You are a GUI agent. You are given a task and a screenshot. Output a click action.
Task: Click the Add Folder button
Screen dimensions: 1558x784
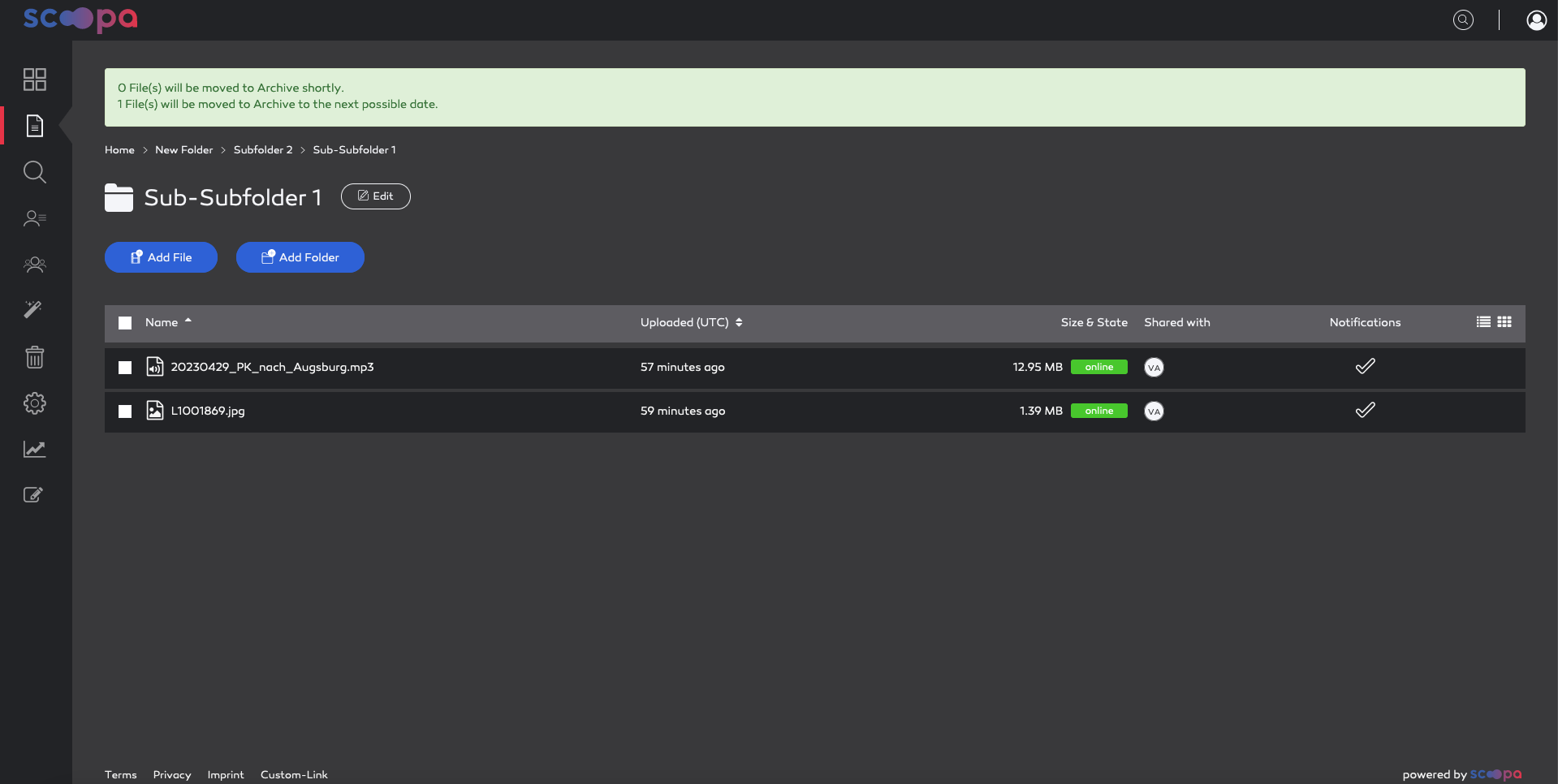coord(300,257)
